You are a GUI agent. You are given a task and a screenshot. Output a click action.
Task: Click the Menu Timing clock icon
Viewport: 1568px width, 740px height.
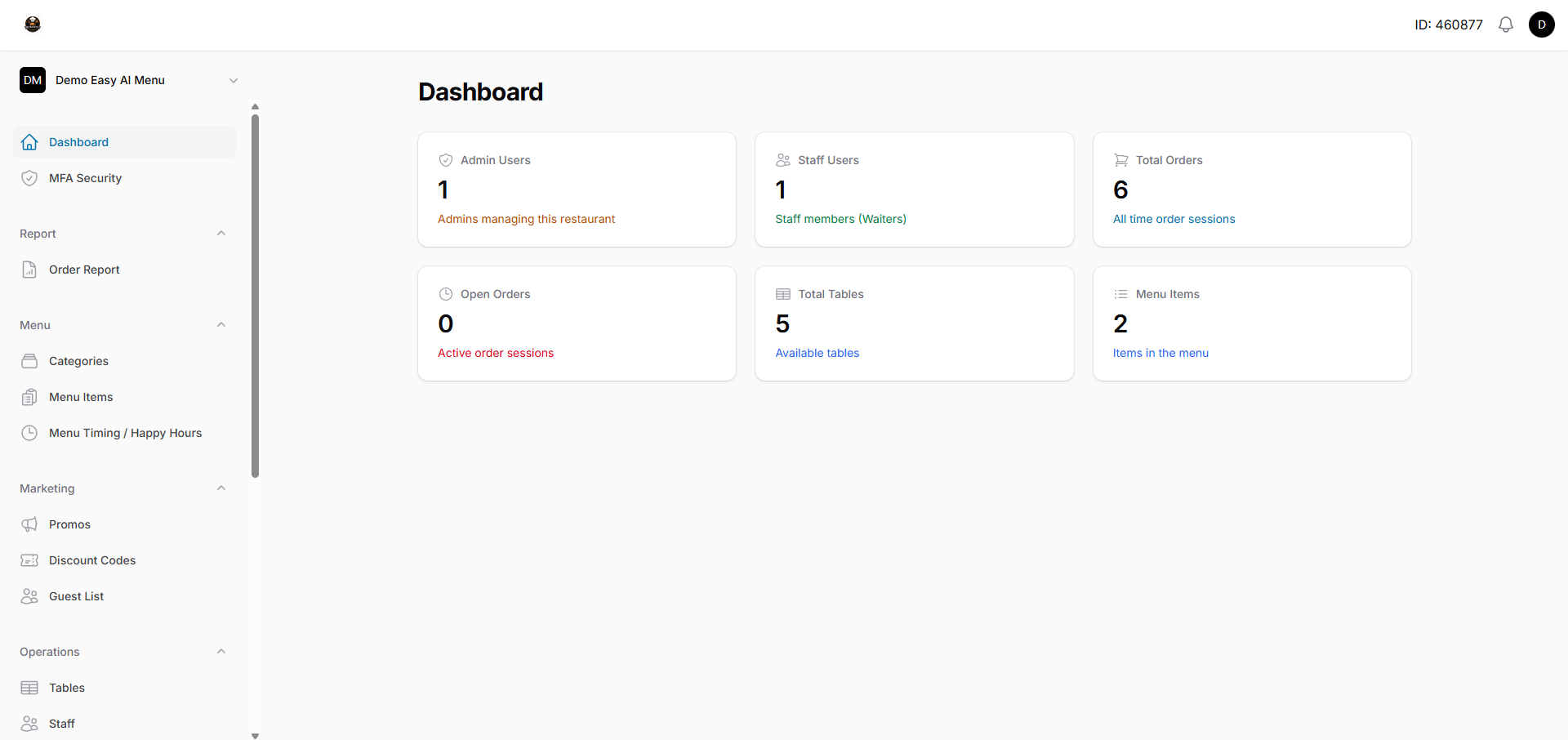point(29,433)
